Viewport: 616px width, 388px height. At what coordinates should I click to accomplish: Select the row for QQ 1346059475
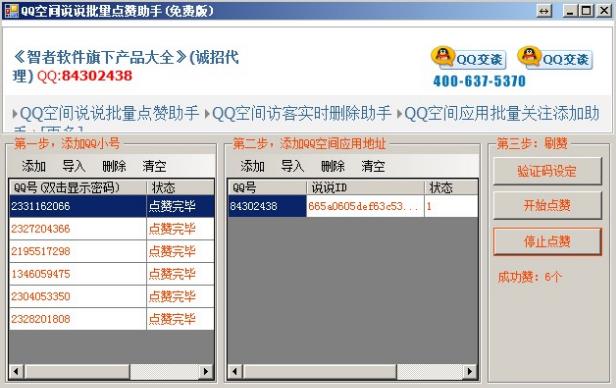112,274
